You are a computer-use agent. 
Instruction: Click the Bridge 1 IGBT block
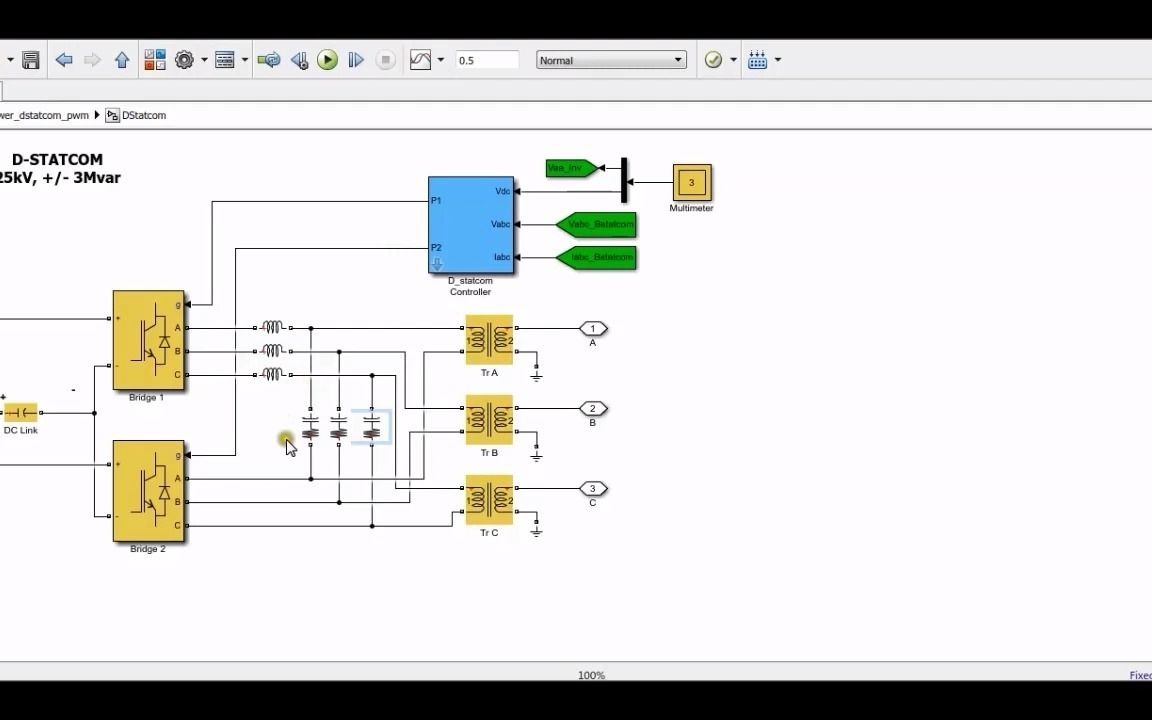point(148,340)
